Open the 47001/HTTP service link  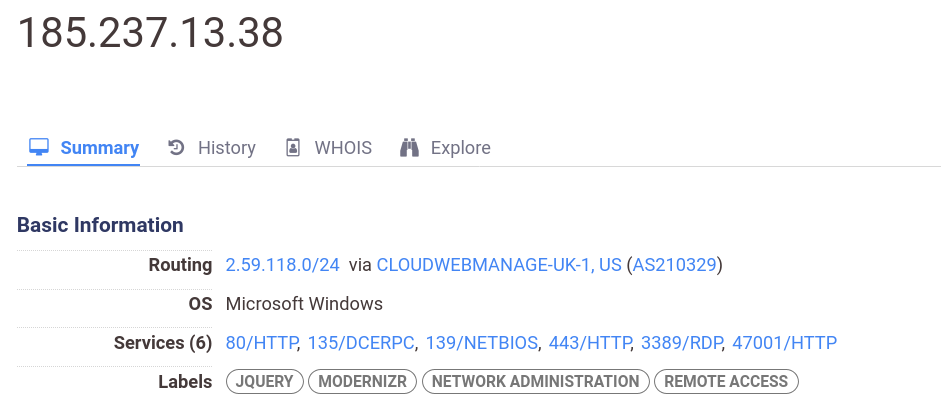(784, 343)
